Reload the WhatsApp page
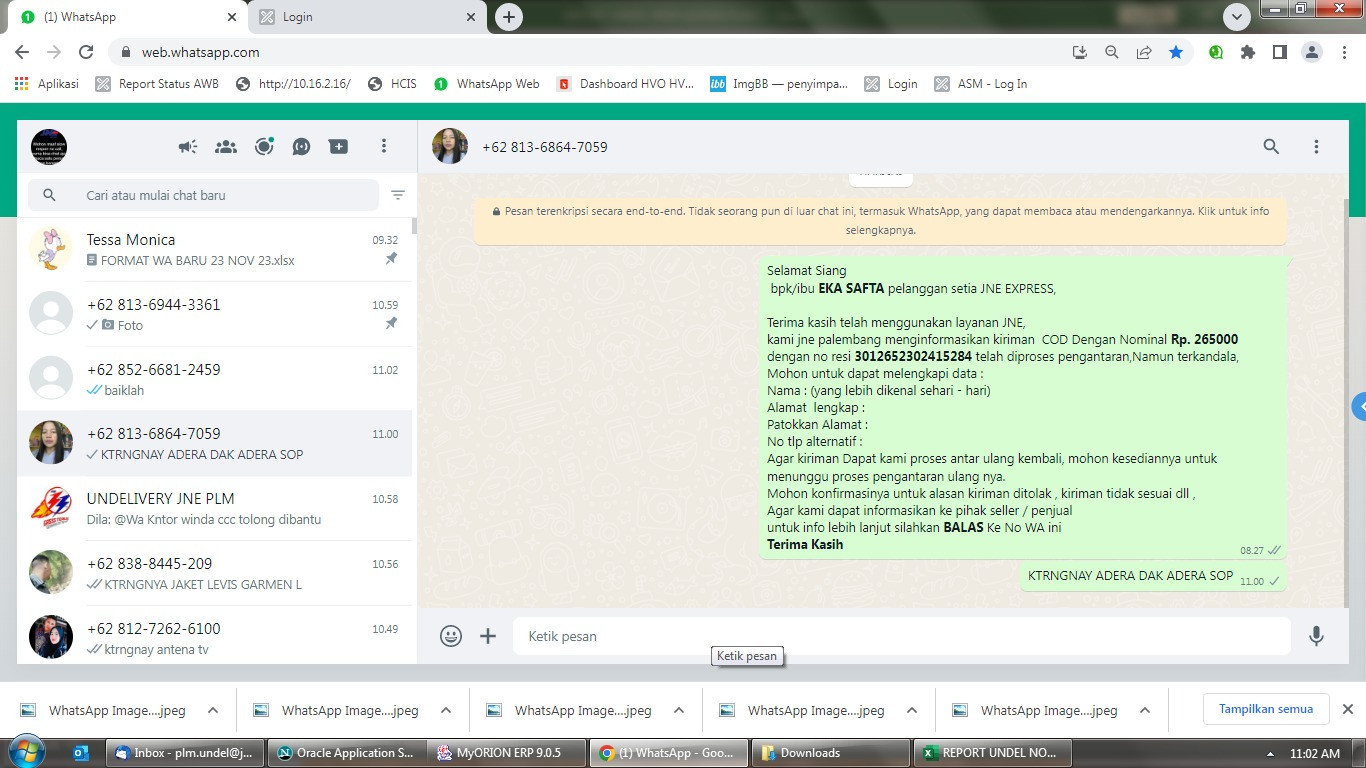1366x768 pixels. pyautogui.click(x=86, y=52)
